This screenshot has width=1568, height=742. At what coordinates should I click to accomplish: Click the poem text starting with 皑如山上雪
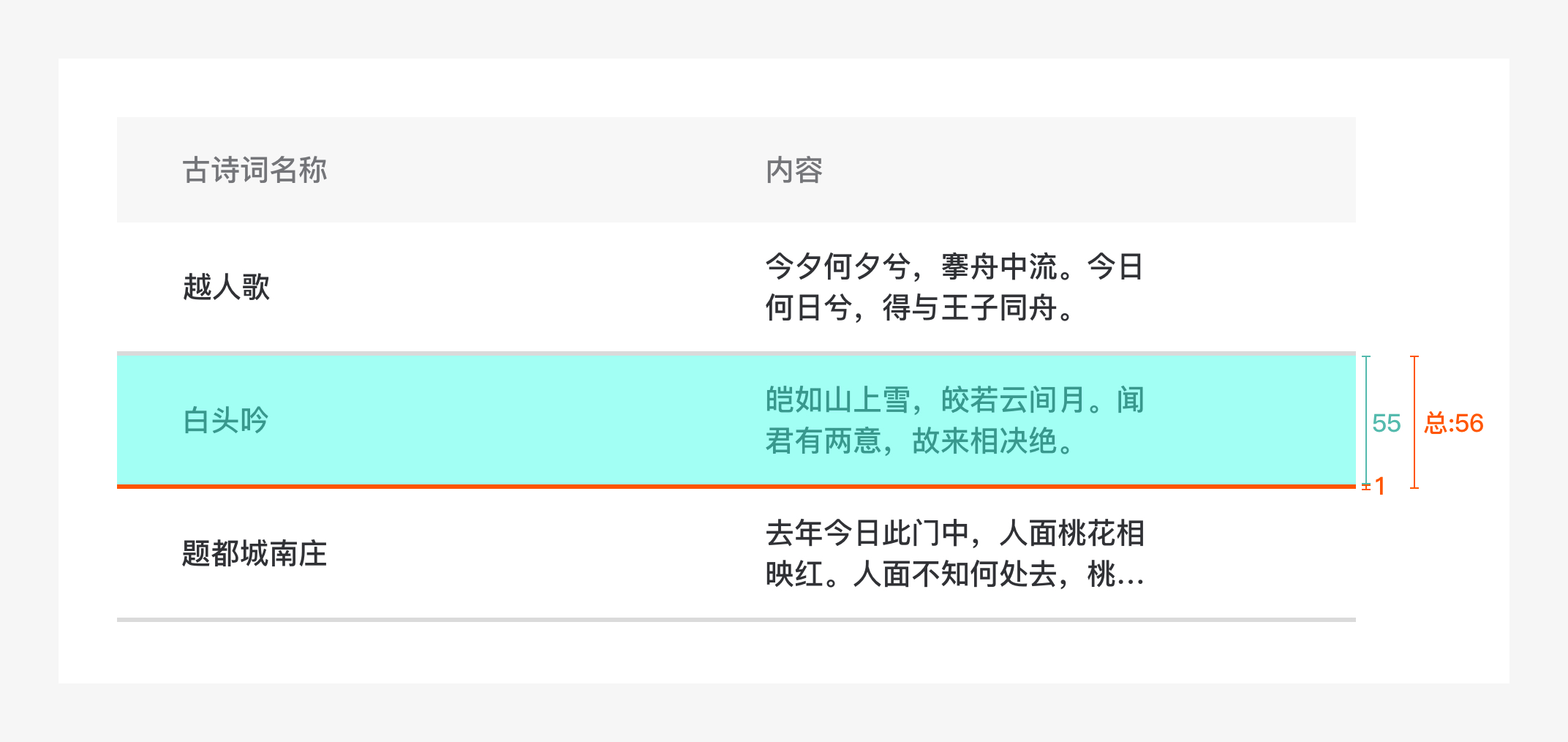click(x=954, y=420)
